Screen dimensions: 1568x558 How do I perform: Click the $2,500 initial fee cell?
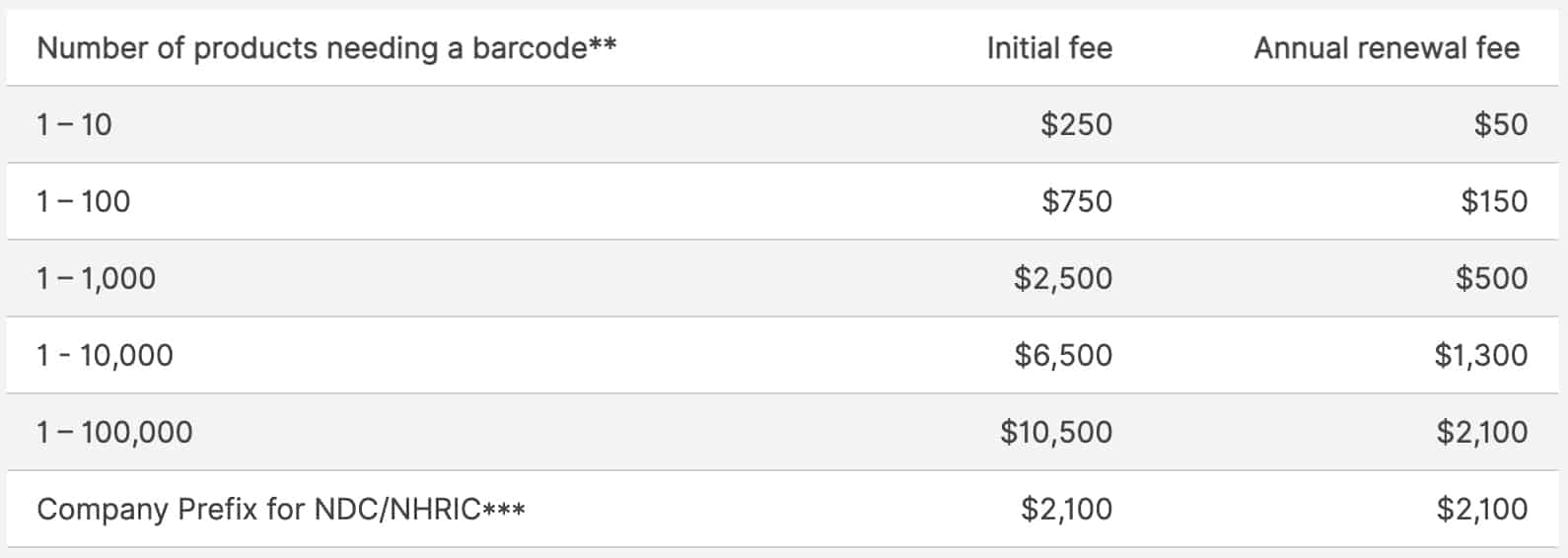coord(1063,278)
